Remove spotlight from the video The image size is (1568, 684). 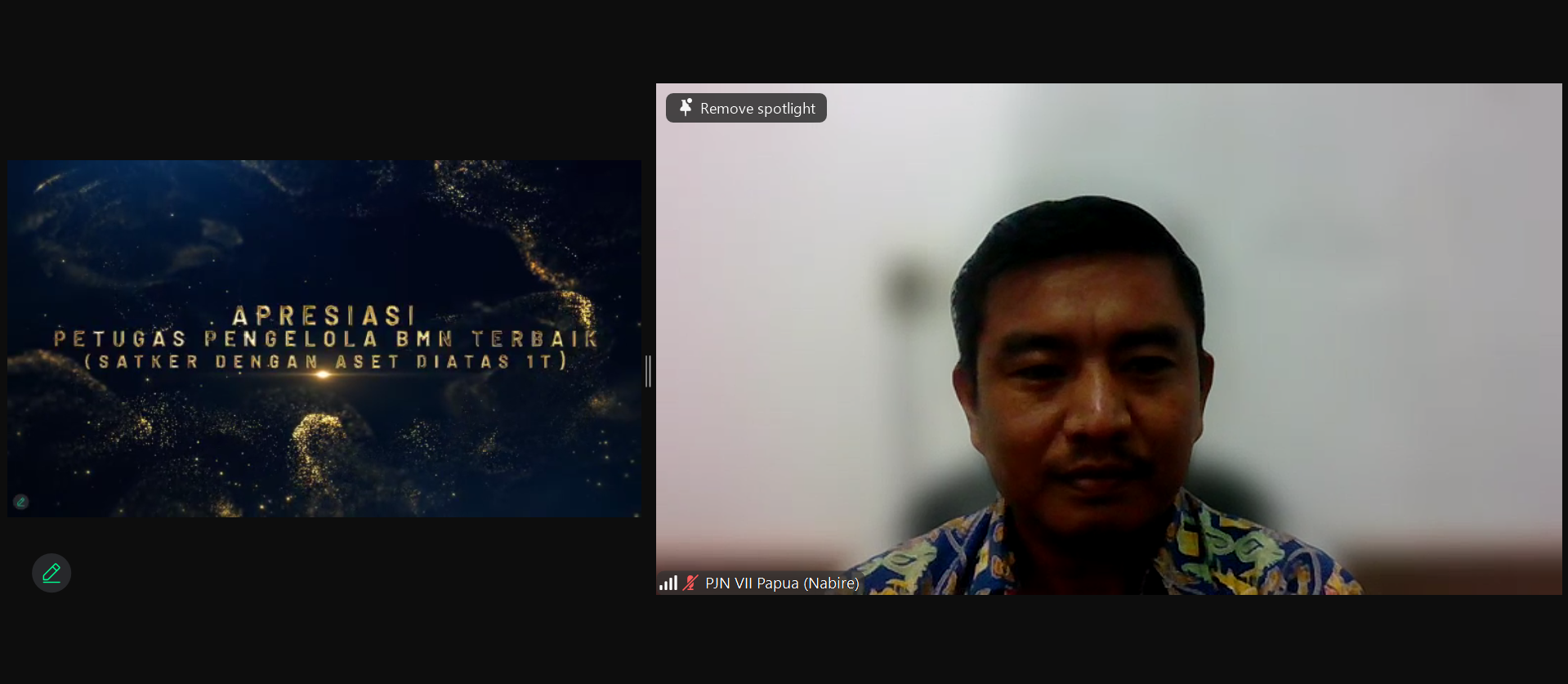coord(746,108)
